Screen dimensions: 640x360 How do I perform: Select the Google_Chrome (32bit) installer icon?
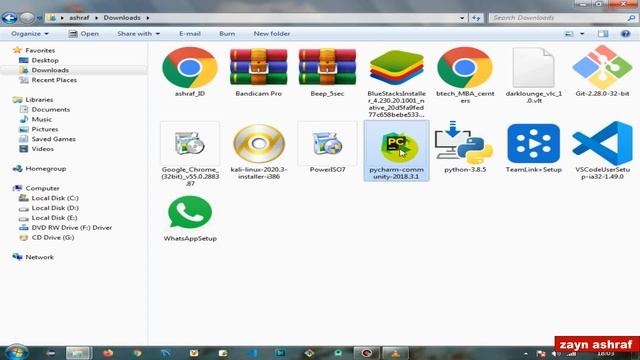190,143
